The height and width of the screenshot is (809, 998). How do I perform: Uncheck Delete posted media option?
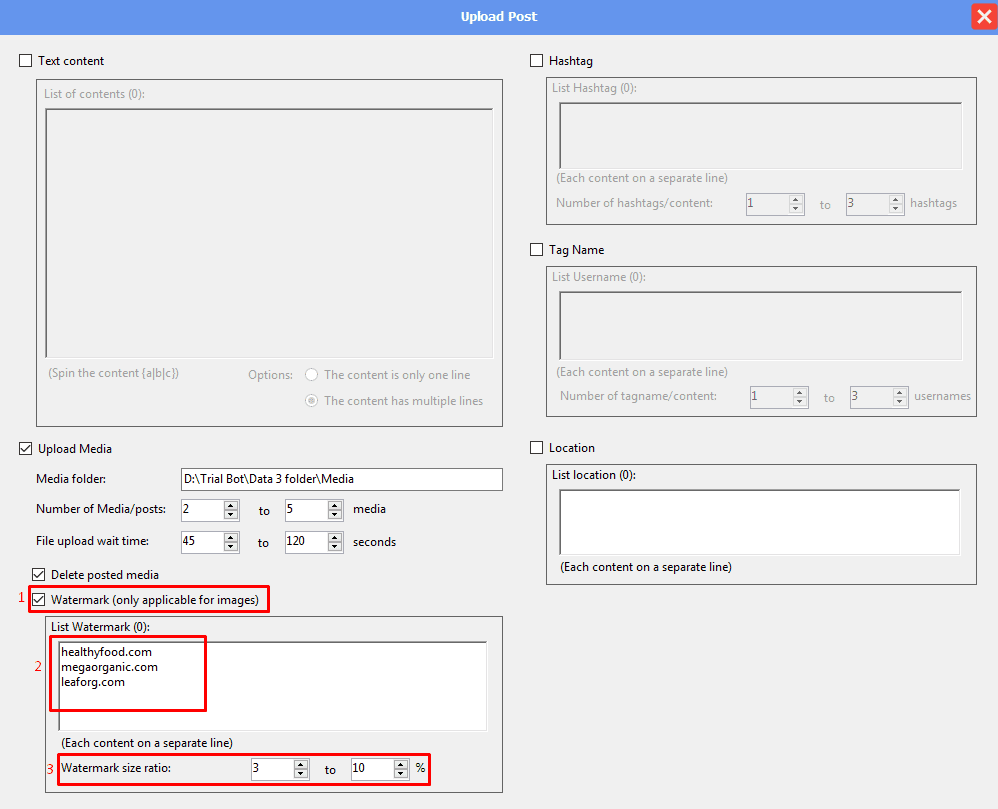pos(39,575)
